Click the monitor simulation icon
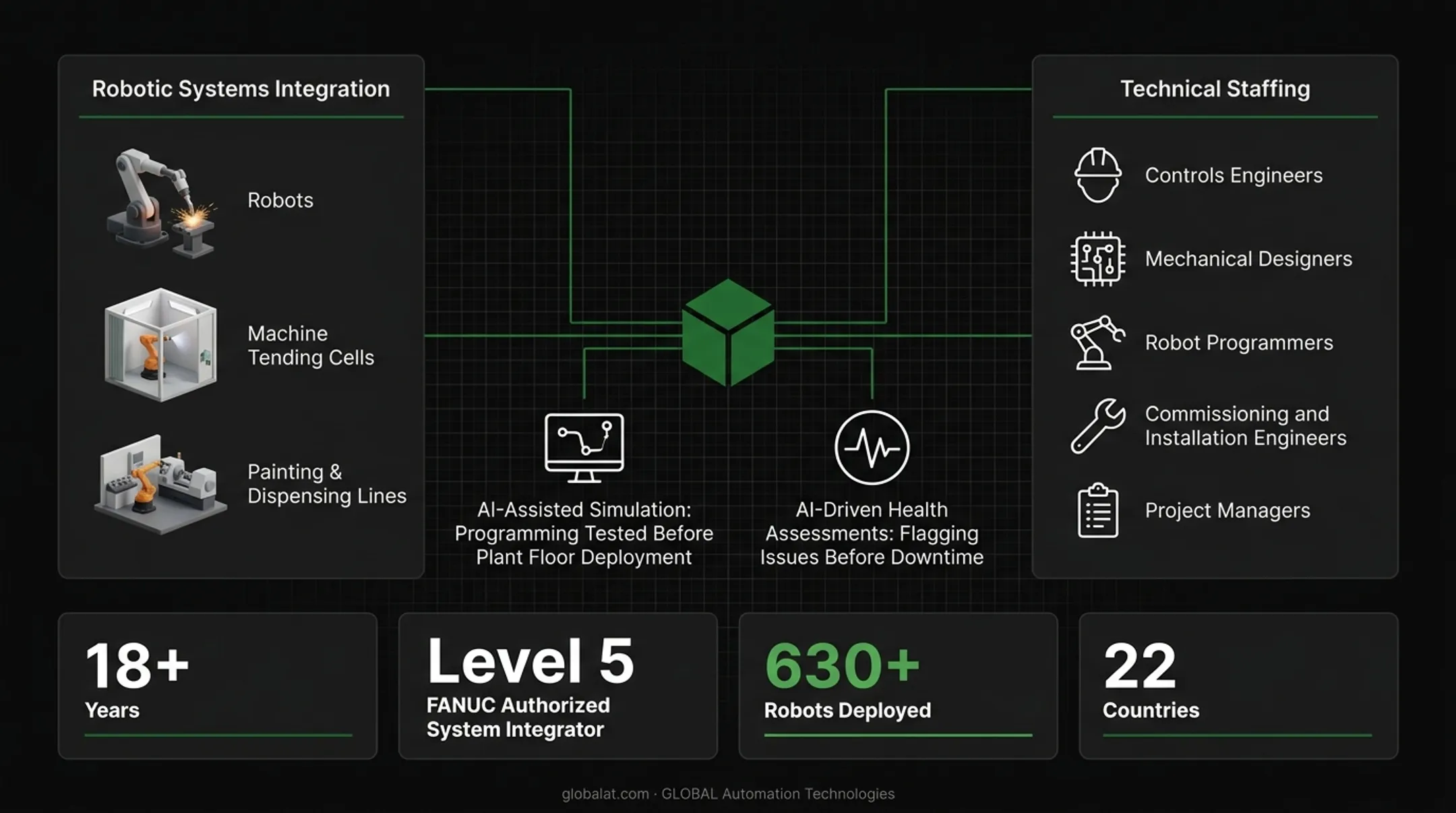This screenshot has width=1456, height=813. 584,448
